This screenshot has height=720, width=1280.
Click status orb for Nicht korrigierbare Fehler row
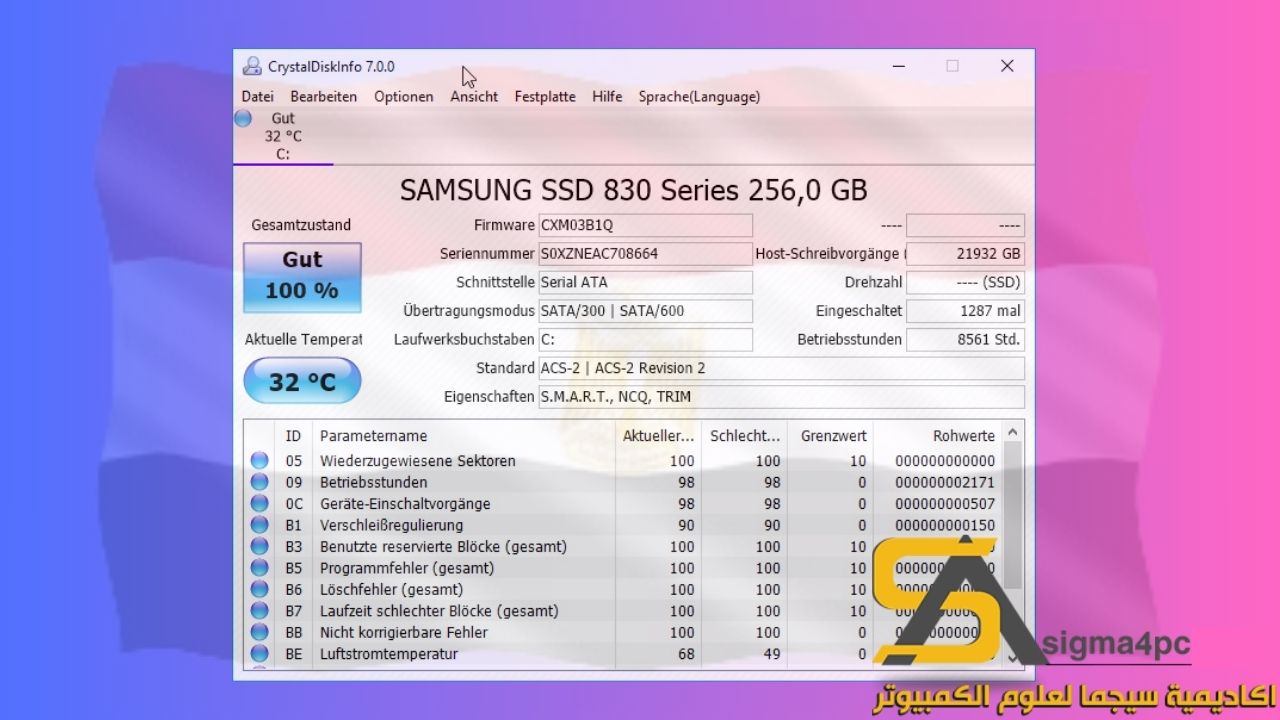(260, 633)
